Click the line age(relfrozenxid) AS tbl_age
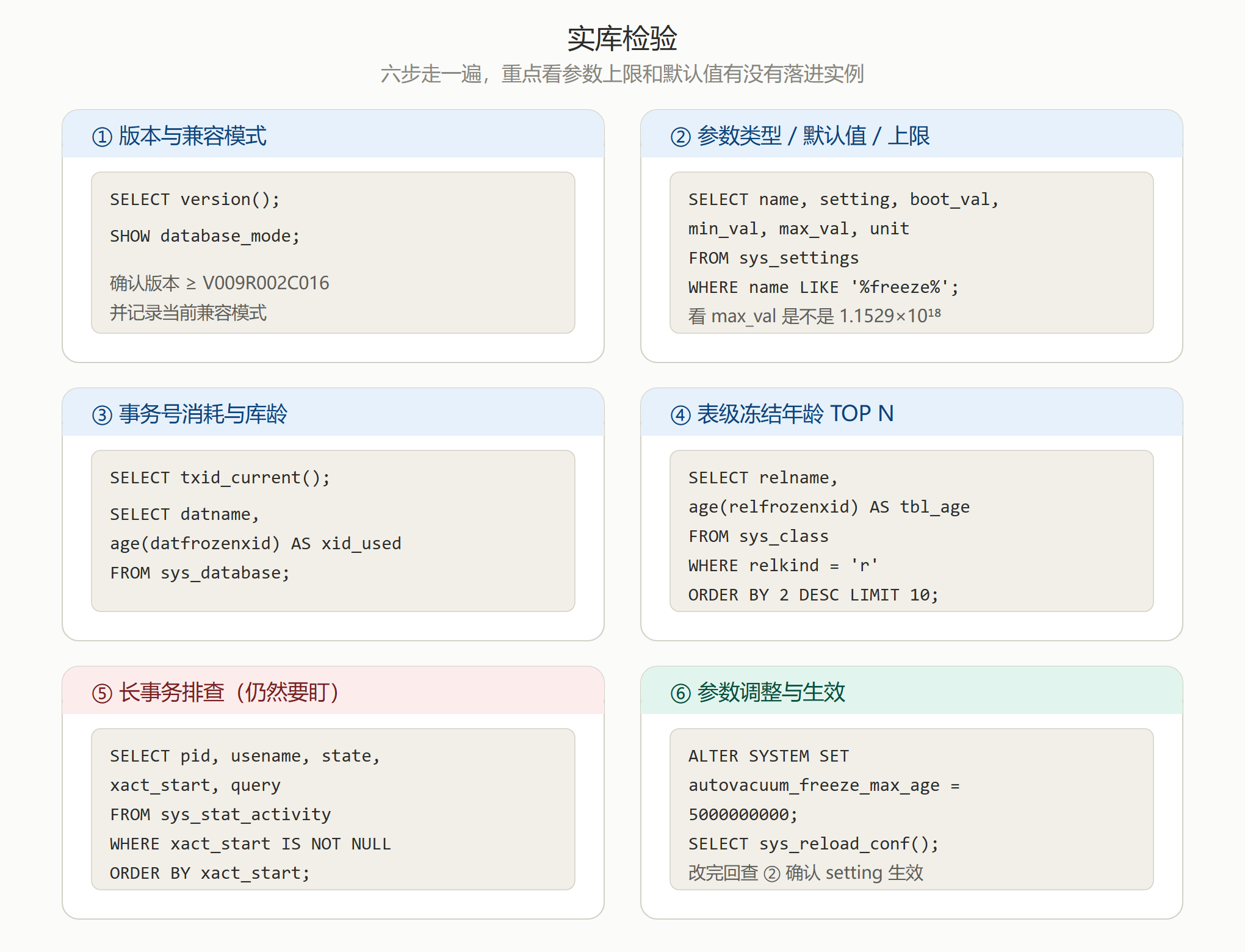Screen dimensions: 1245x952 [829, 507]
